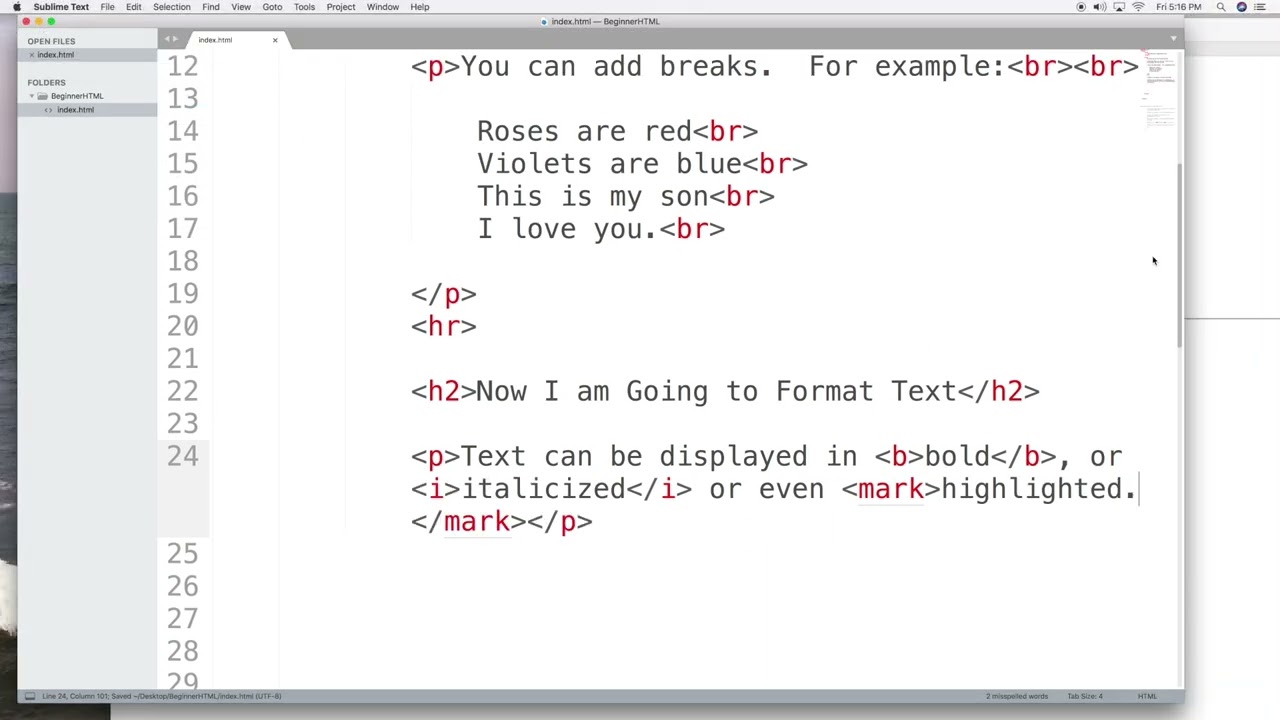The image size is (1280, 720).
Task: Open the File menu
Action: tap(107, 7)
